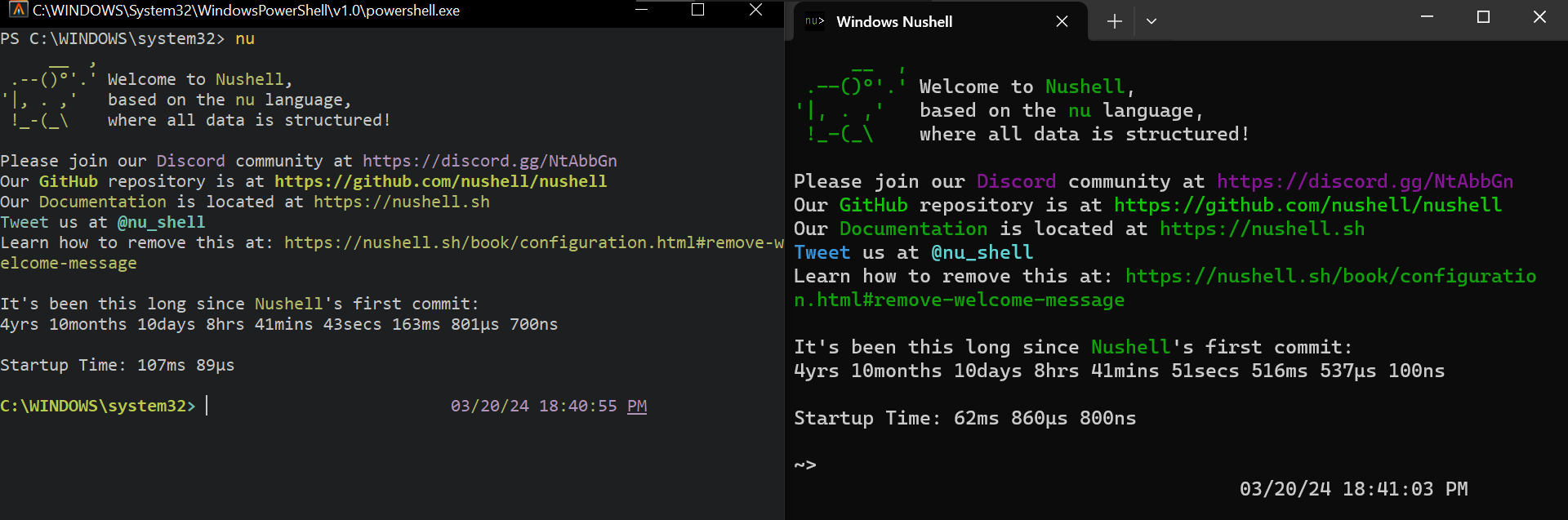
Task: Click the C:\WINDOWS\system32> prompt line
Action: (98, 406)
